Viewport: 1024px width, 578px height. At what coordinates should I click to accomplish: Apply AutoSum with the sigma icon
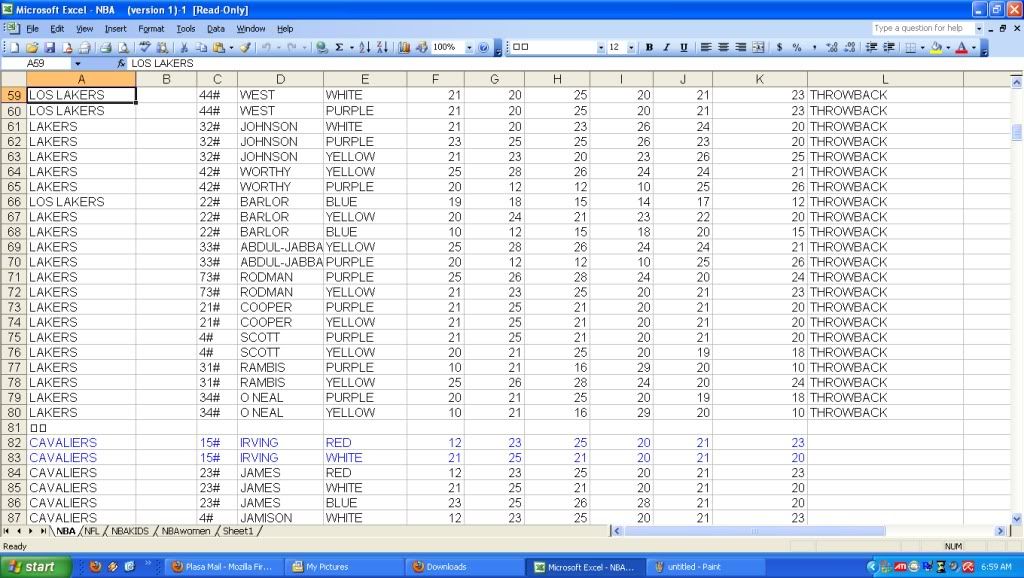tap(340, 47)
